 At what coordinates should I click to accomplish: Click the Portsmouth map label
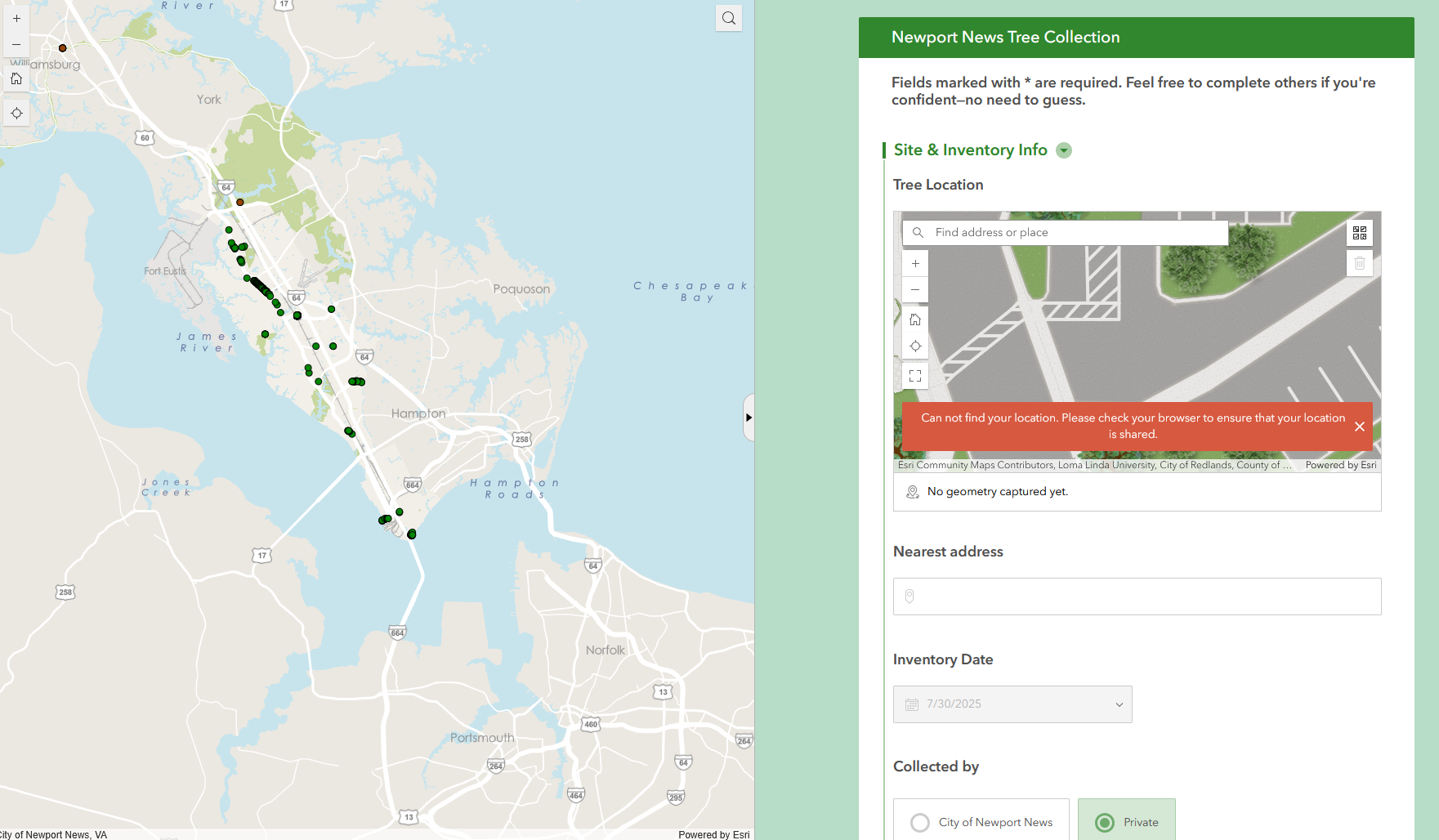point(482,738)
